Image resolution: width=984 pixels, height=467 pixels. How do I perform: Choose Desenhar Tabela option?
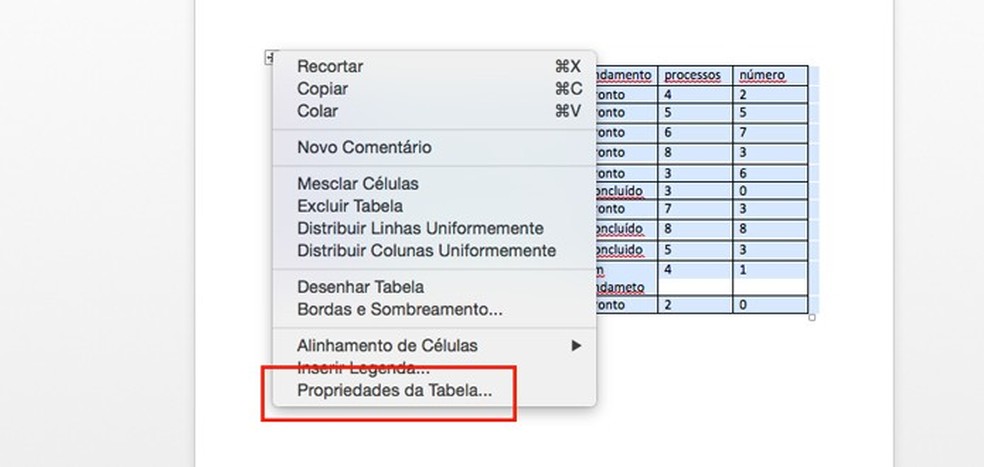[x=360, y=287]
